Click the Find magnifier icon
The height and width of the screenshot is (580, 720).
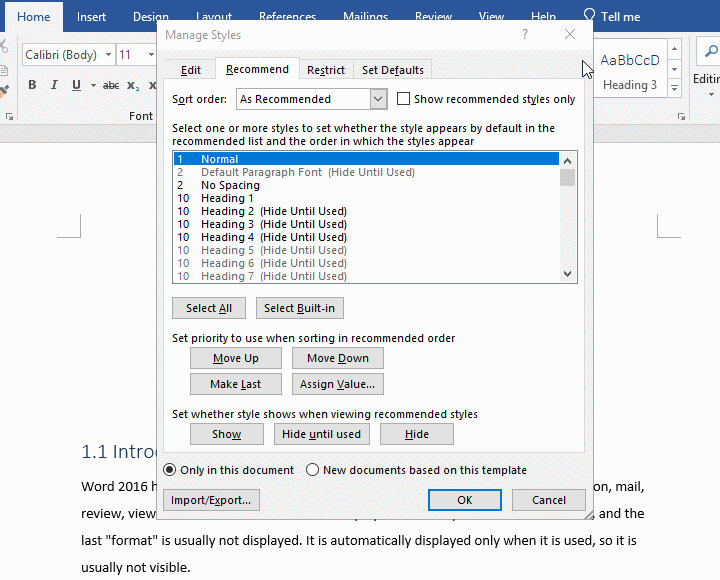[x=711, y=51]
